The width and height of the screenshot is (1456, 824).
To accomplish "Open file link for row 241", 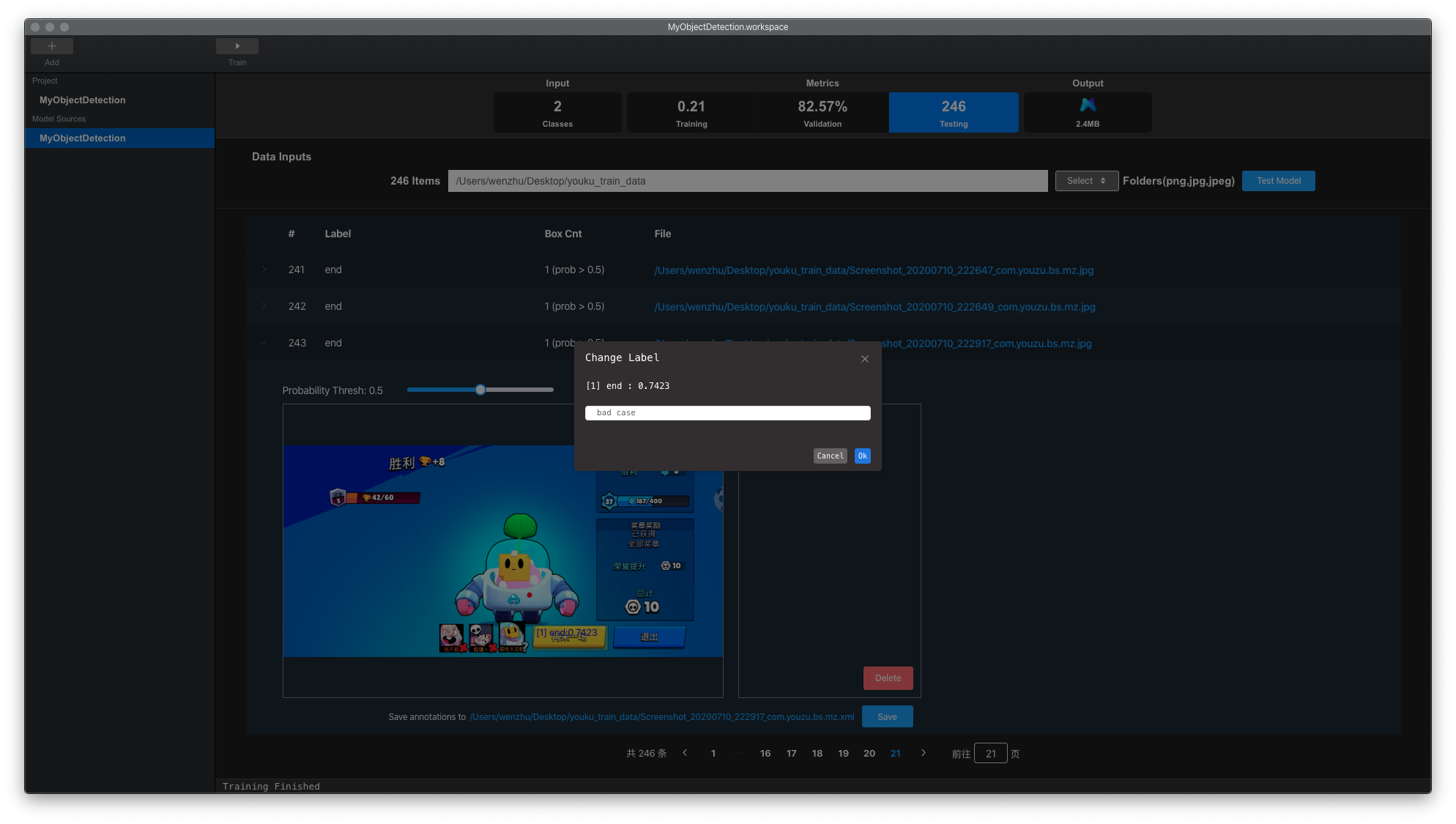I will click(x=873, y=270).
